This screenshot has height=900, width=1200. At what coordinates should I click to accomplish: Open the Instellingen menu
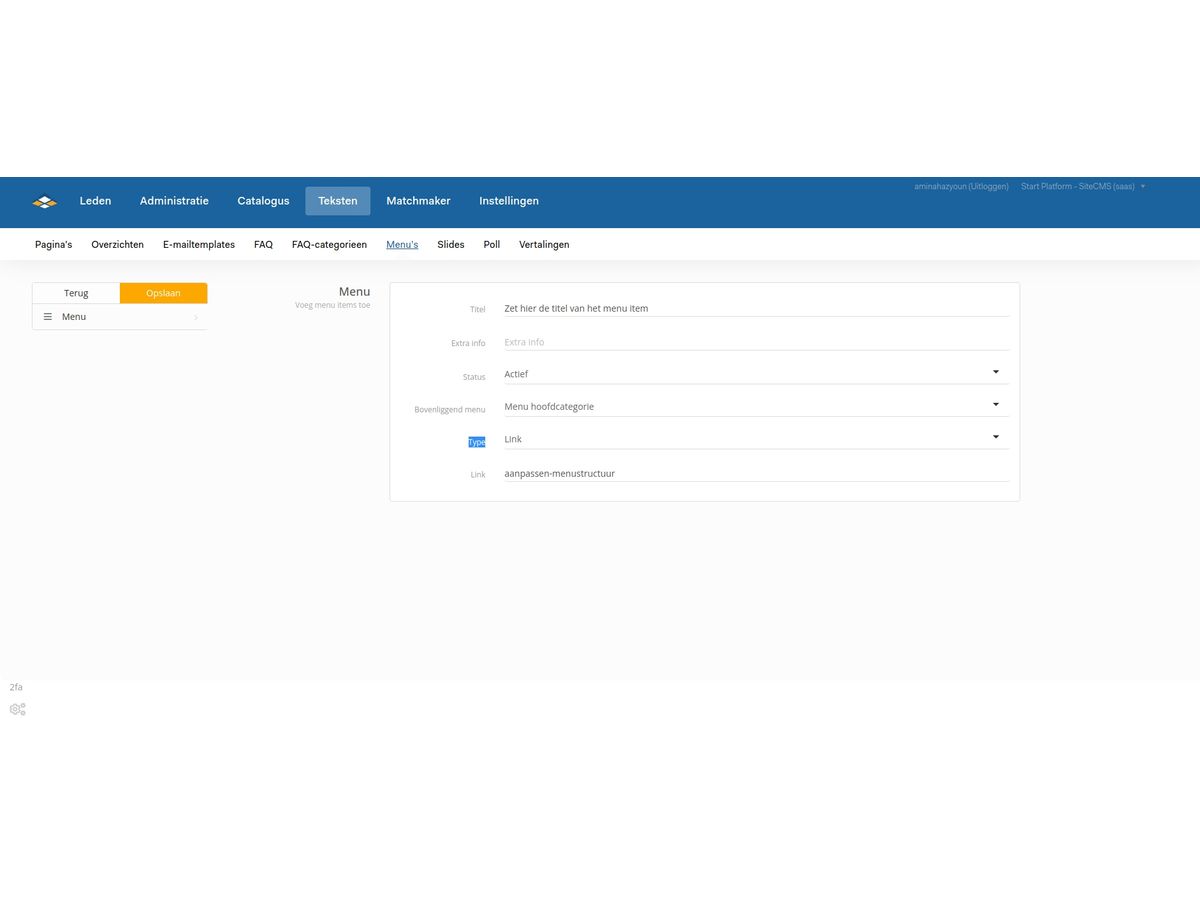[508, 201]
